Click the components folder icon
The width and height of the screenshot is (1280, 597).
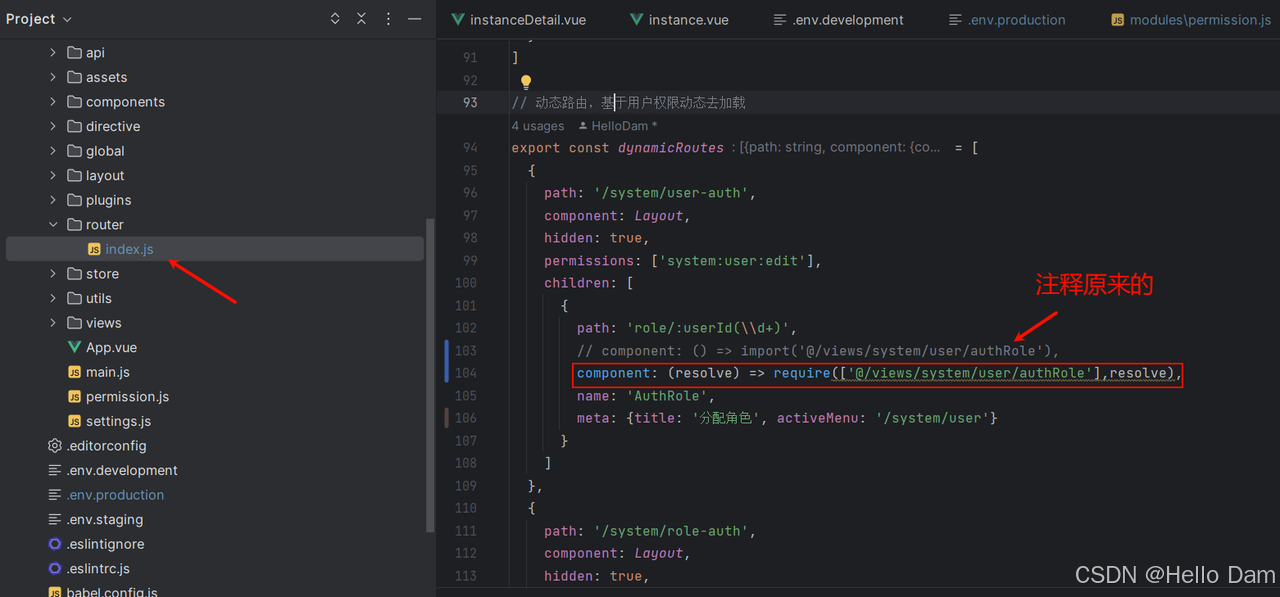pyautogui.click(x=74, y=102)
